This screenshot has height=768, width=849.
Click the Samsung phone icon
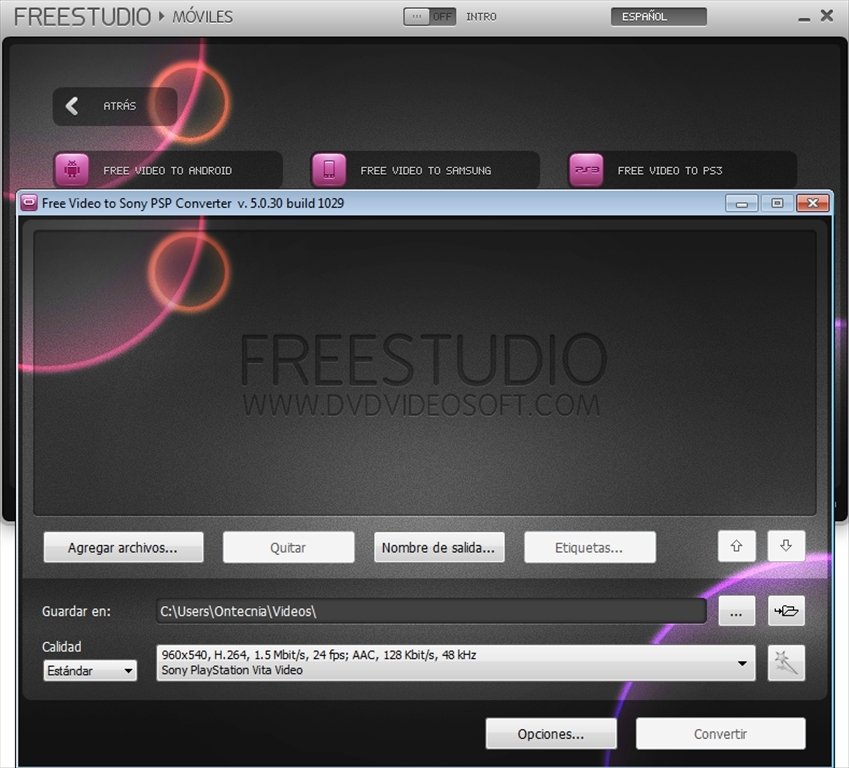[329, 170]
